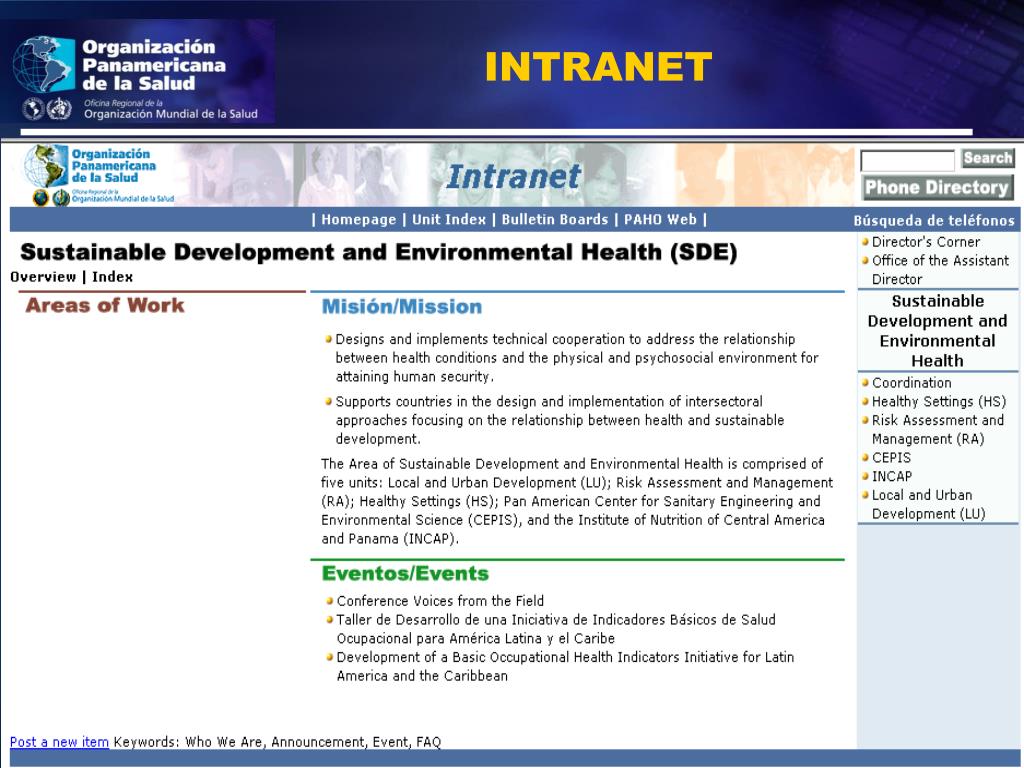The image size is (1024, 768).
Task: Click bullet icon beside CEPIS
Action: tap(865, 457)
